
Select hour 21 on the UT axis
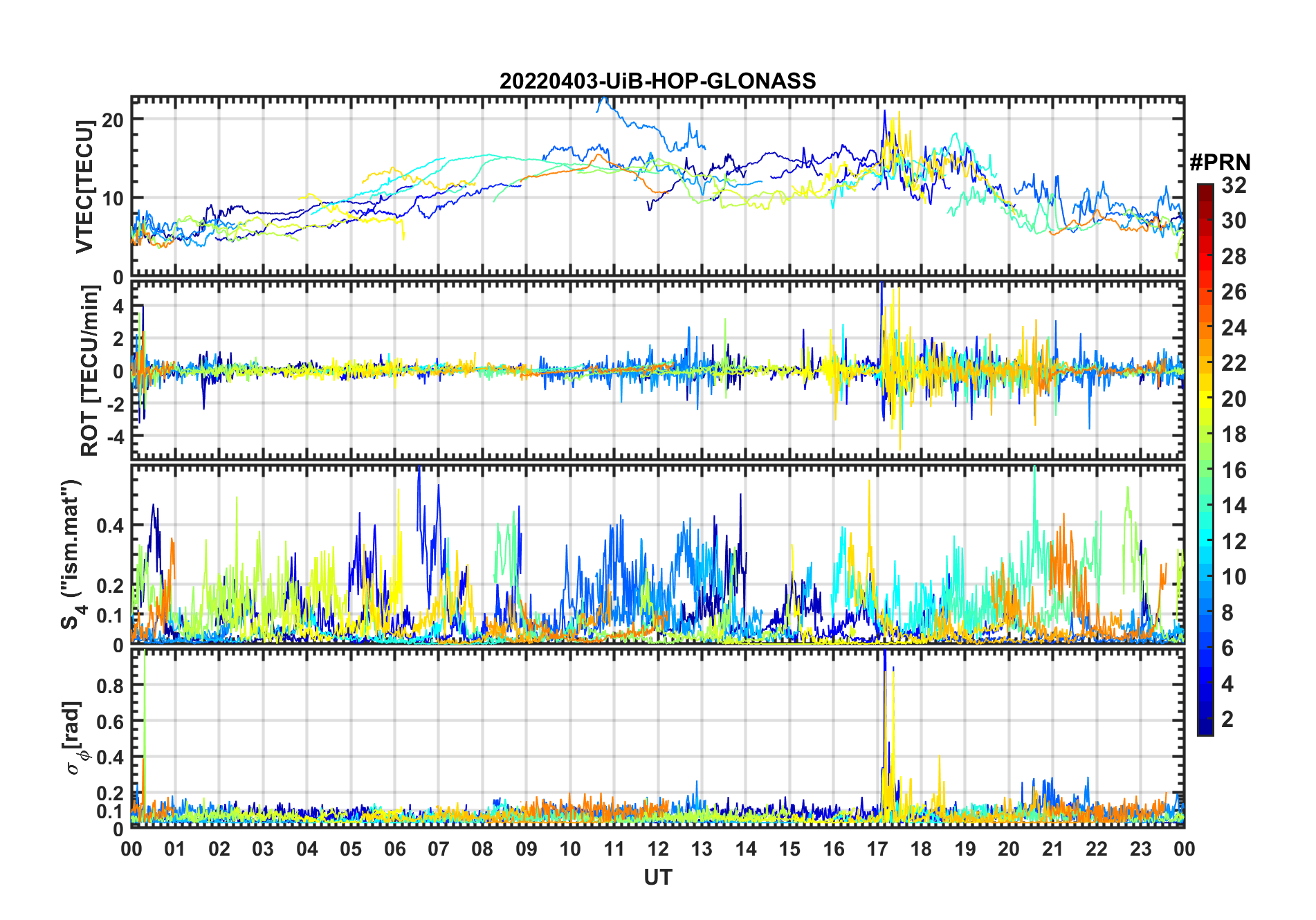coord(1053,849)
